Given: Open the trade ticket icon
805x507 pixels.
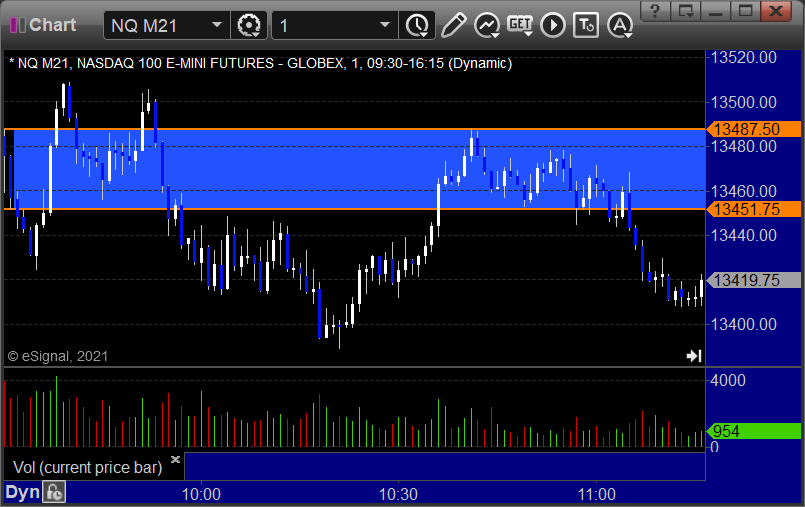Looking at the screenshot, I should click(x=586, y=25).
